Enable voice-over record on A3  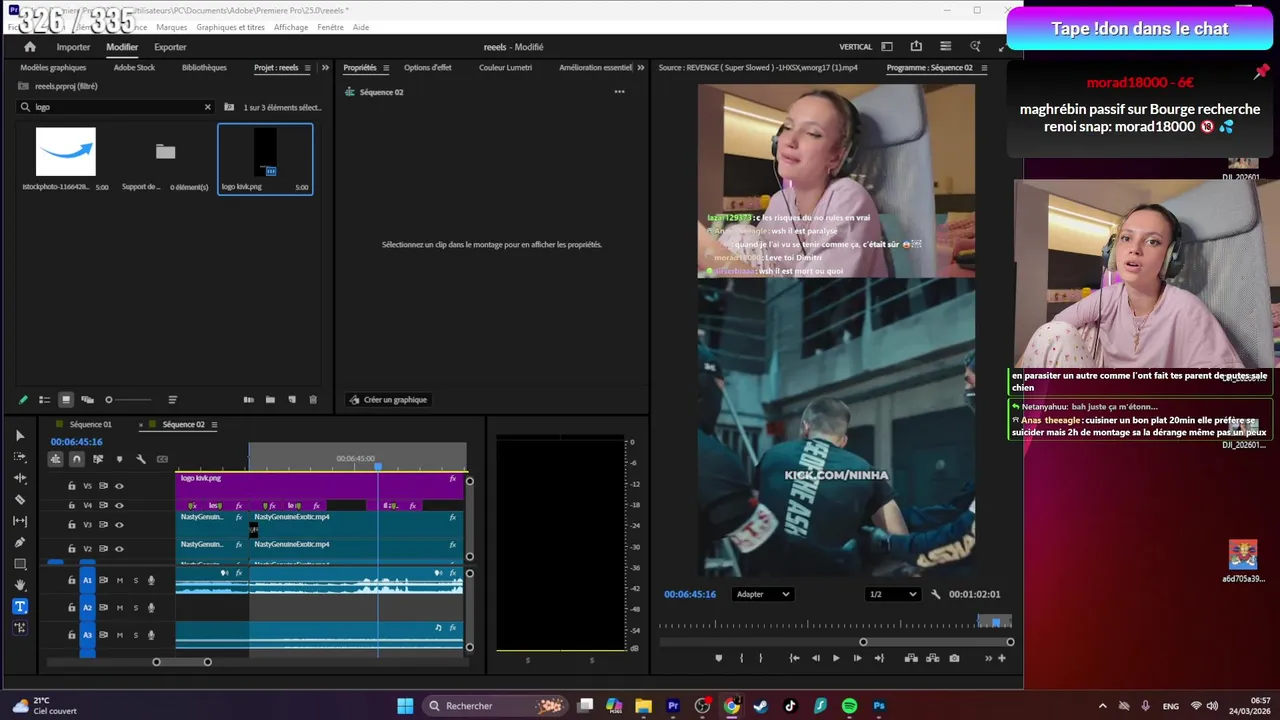[152, 635]
